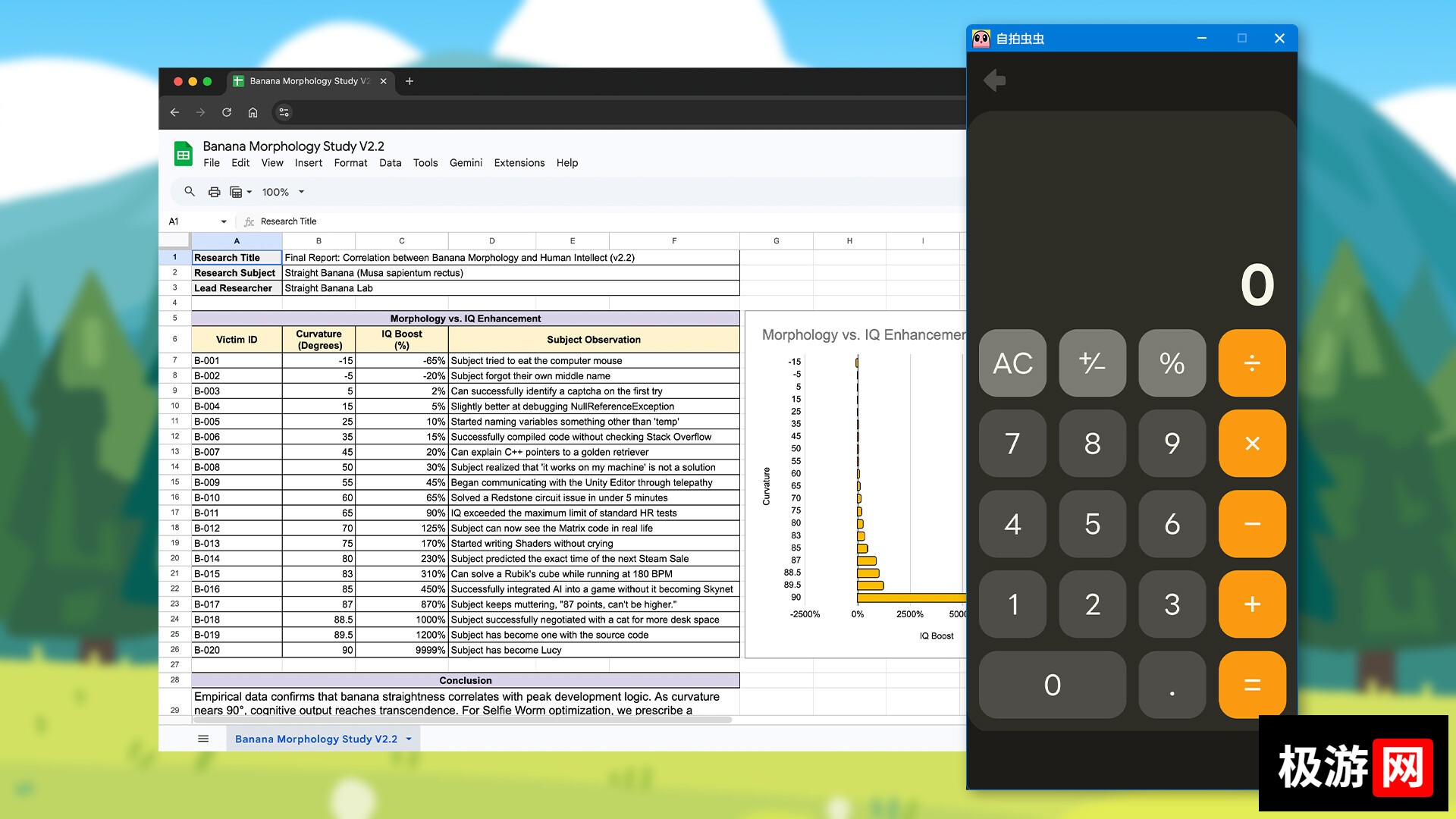Select cell containing B-014

(x=237, y=559)
